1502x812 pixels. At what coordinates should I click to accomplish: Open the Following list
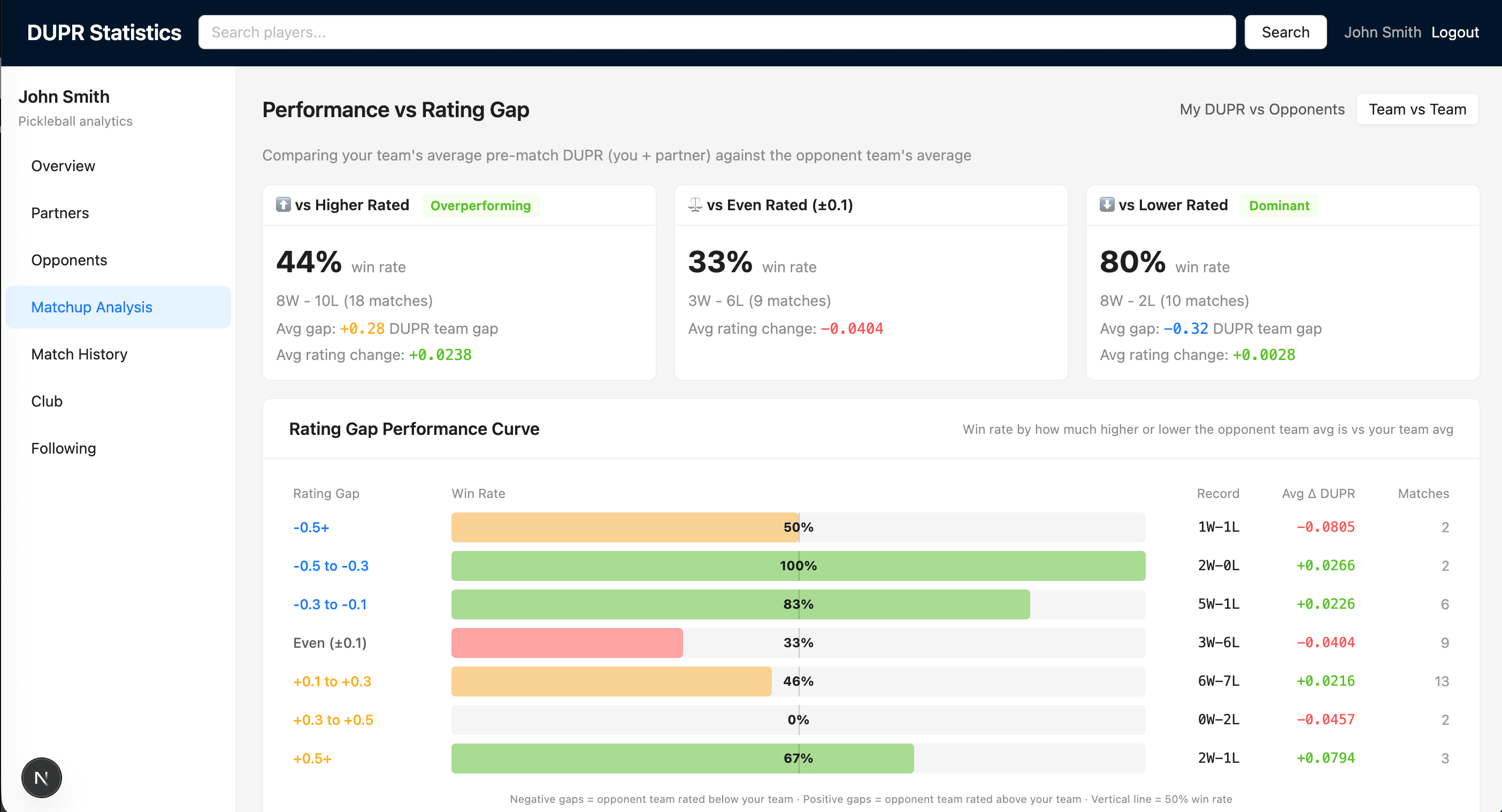coord(64,448)
